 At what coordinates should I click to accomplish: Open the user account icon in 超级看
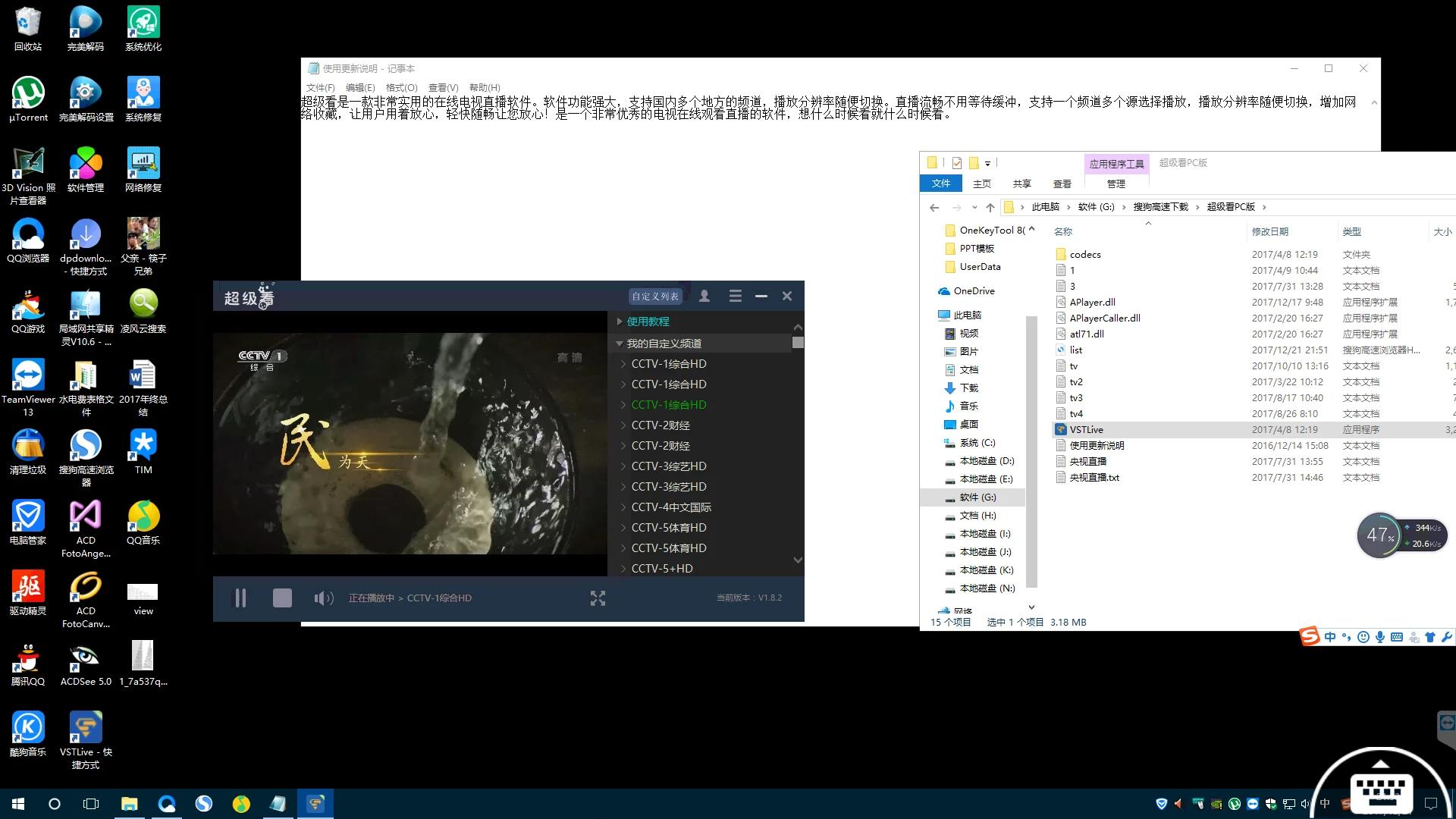tap(704, 297)
